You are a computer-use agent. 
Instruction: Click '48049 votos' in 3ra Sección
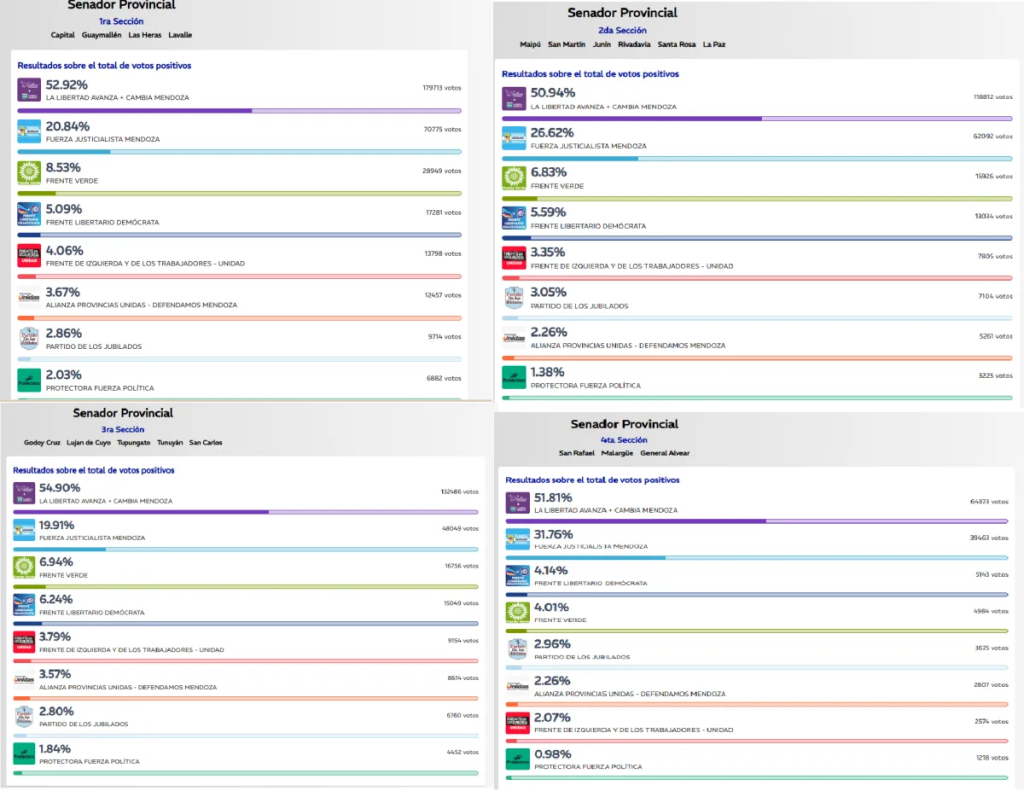coord(460,528)
